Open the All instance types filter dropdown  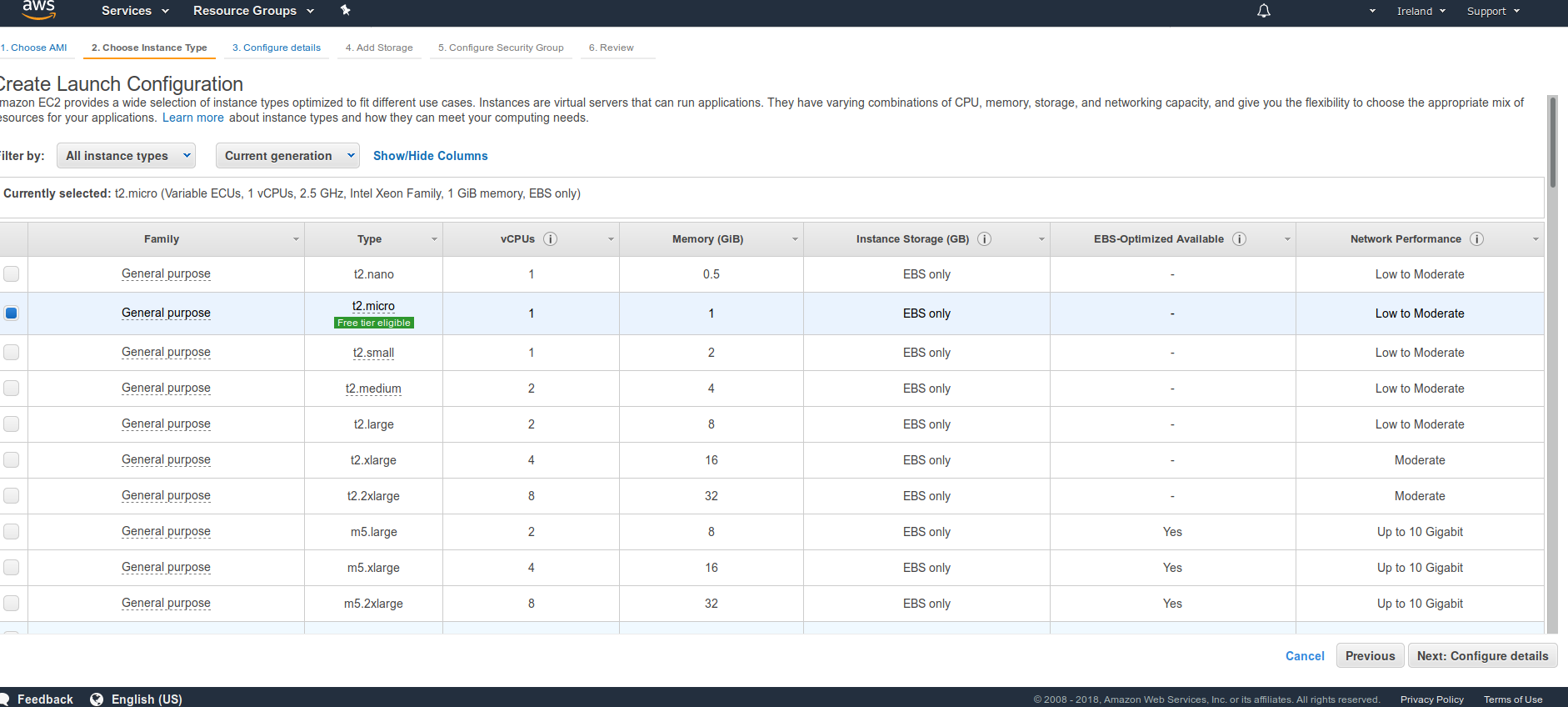pyautogui.click(x=127, y=156)
